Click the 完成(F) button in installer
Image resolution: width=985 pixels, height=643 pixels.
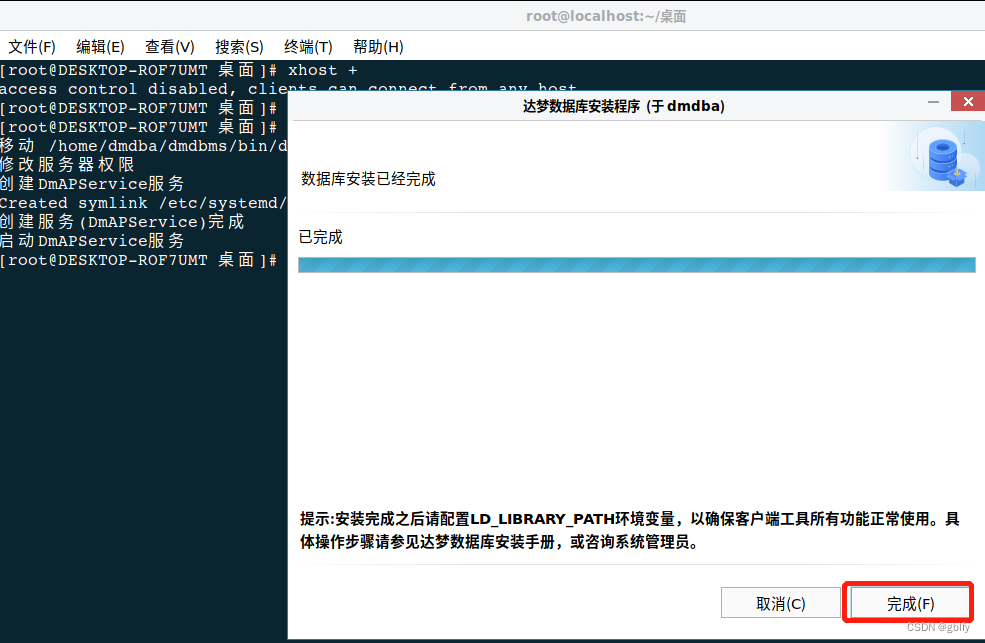coord(910,603)
